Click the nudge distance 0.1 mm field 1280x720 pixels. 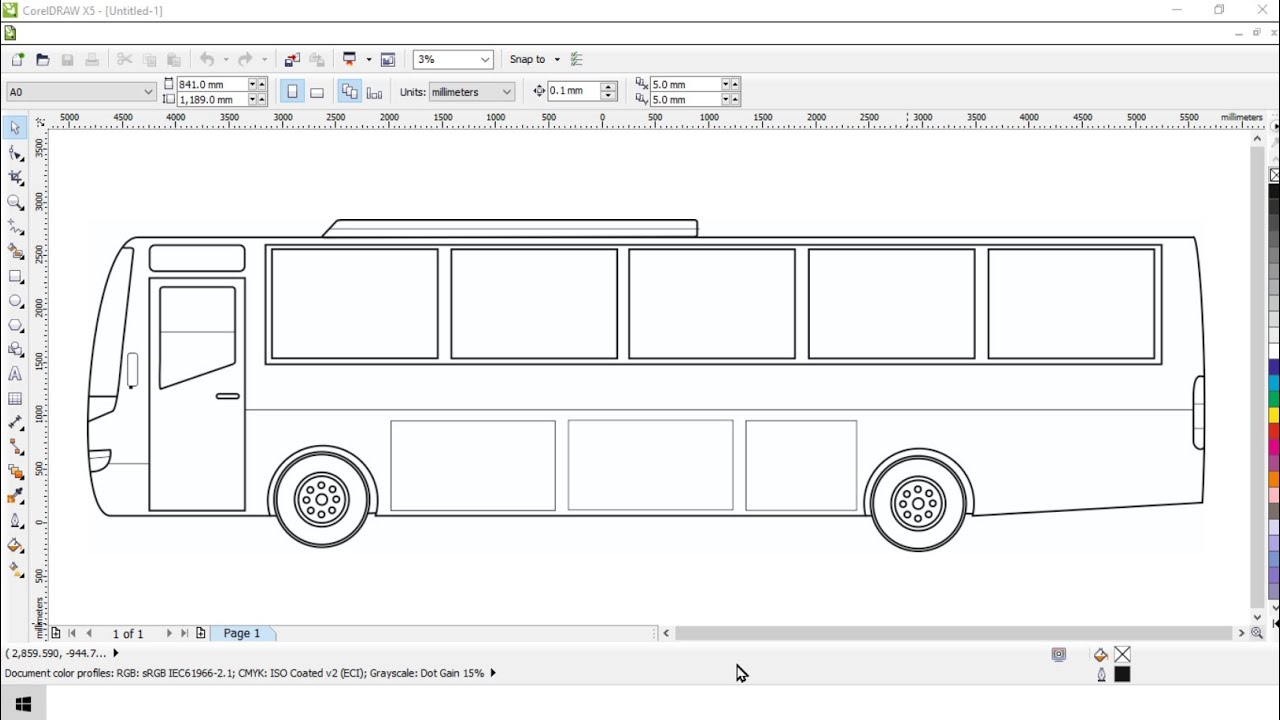click(573, 91)
